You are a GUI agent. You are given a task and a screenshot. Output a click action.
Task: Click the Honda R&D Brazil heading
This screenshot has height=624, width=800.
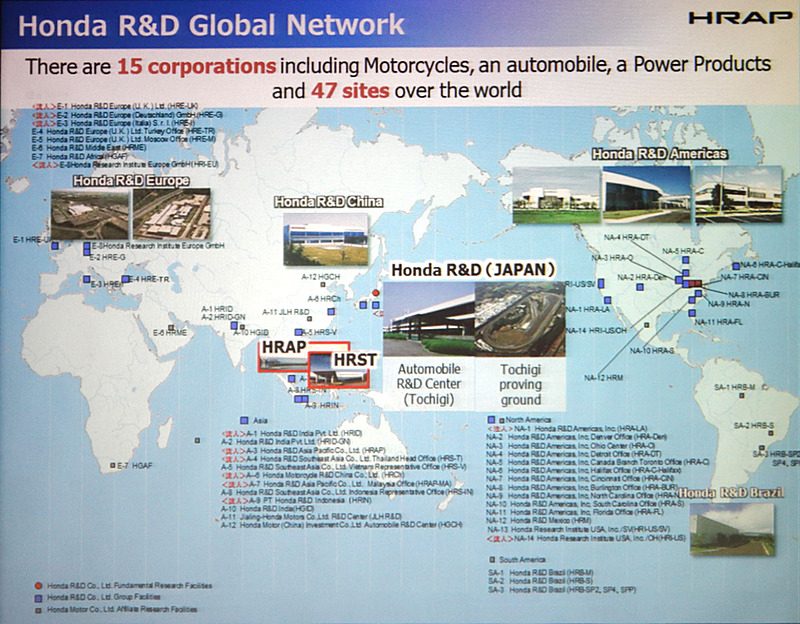[731, 493]
